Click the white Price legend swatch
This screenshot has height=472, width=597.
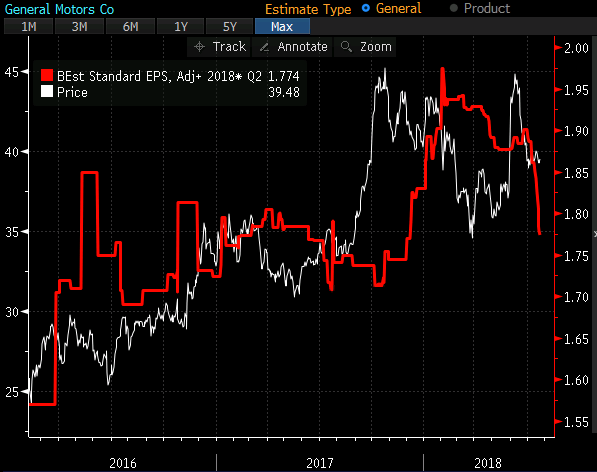[x=47, y=91]
